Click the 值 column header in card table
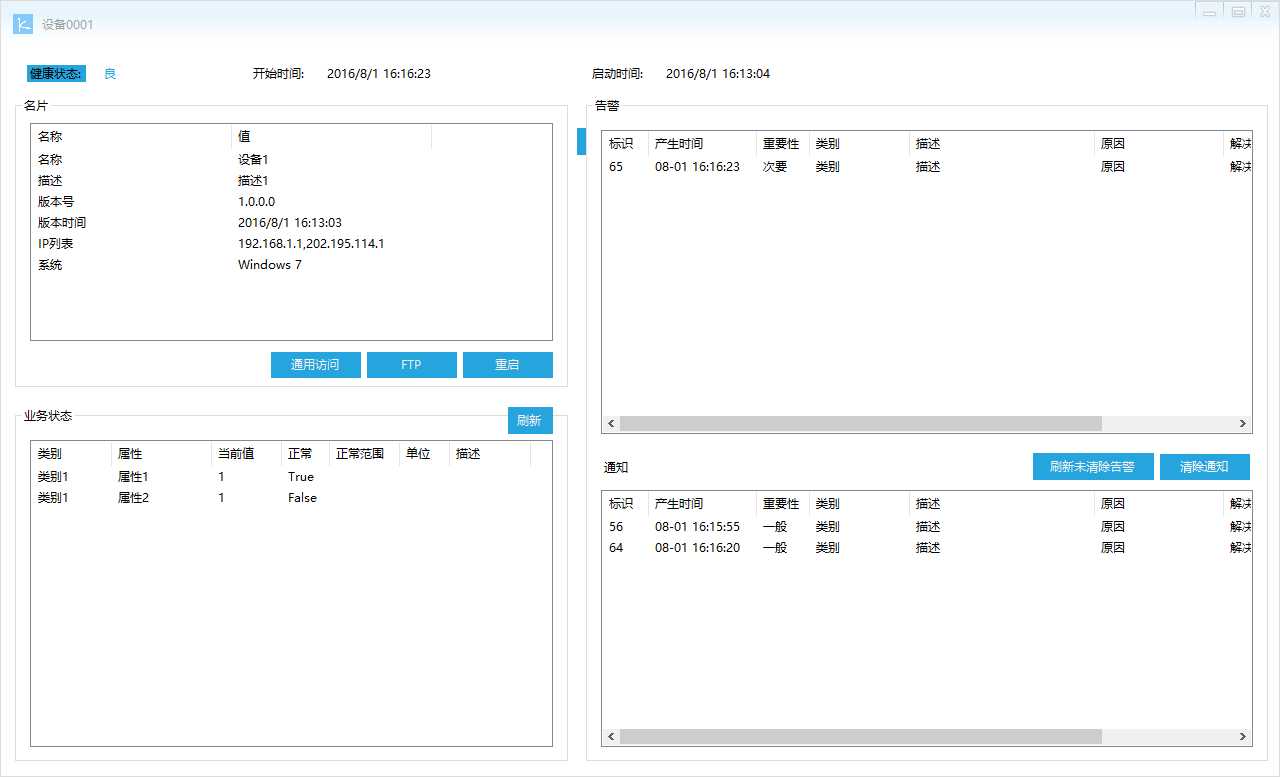 (331, 137)
